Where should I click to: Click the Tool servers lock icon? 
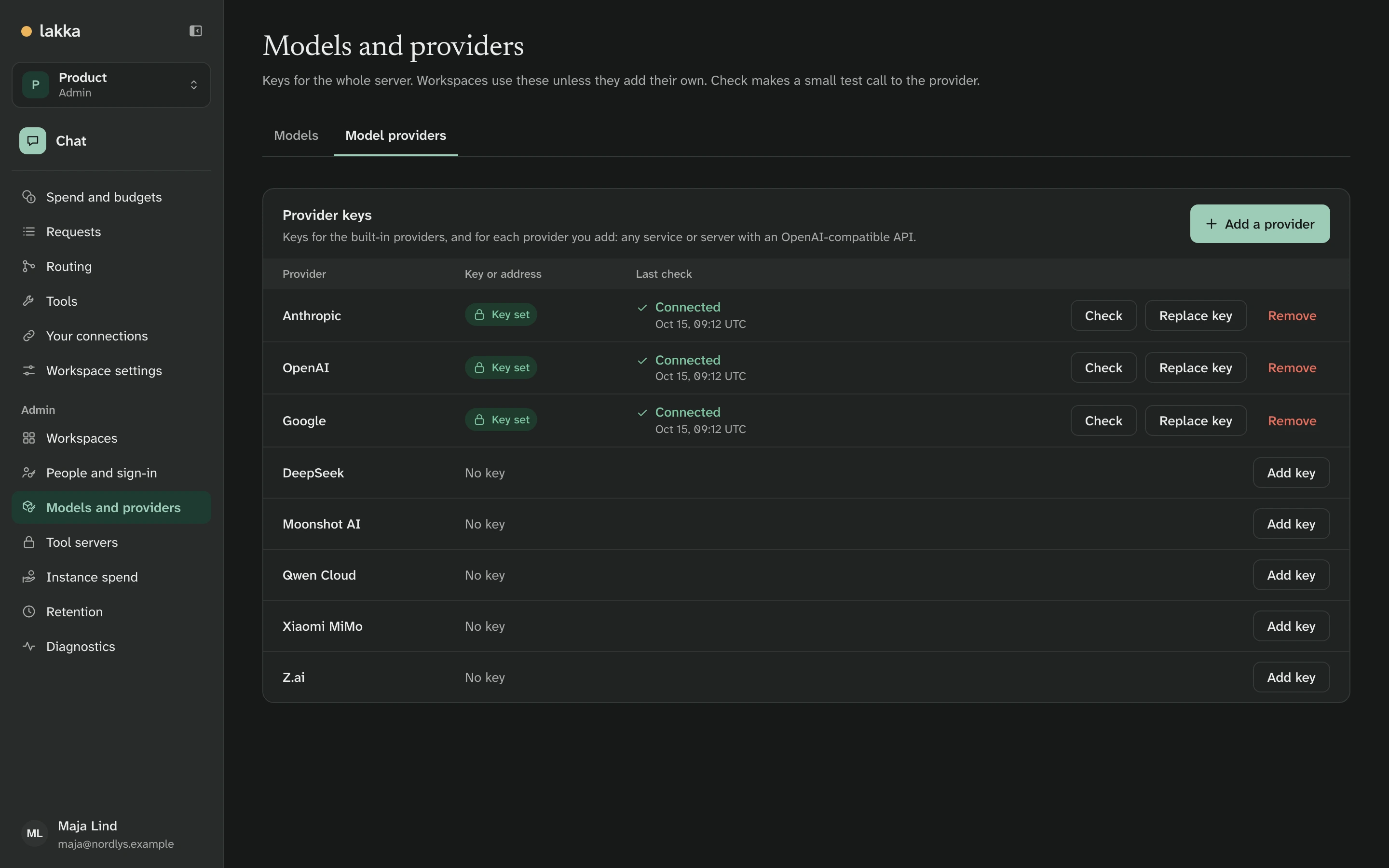tap(29, 542)
